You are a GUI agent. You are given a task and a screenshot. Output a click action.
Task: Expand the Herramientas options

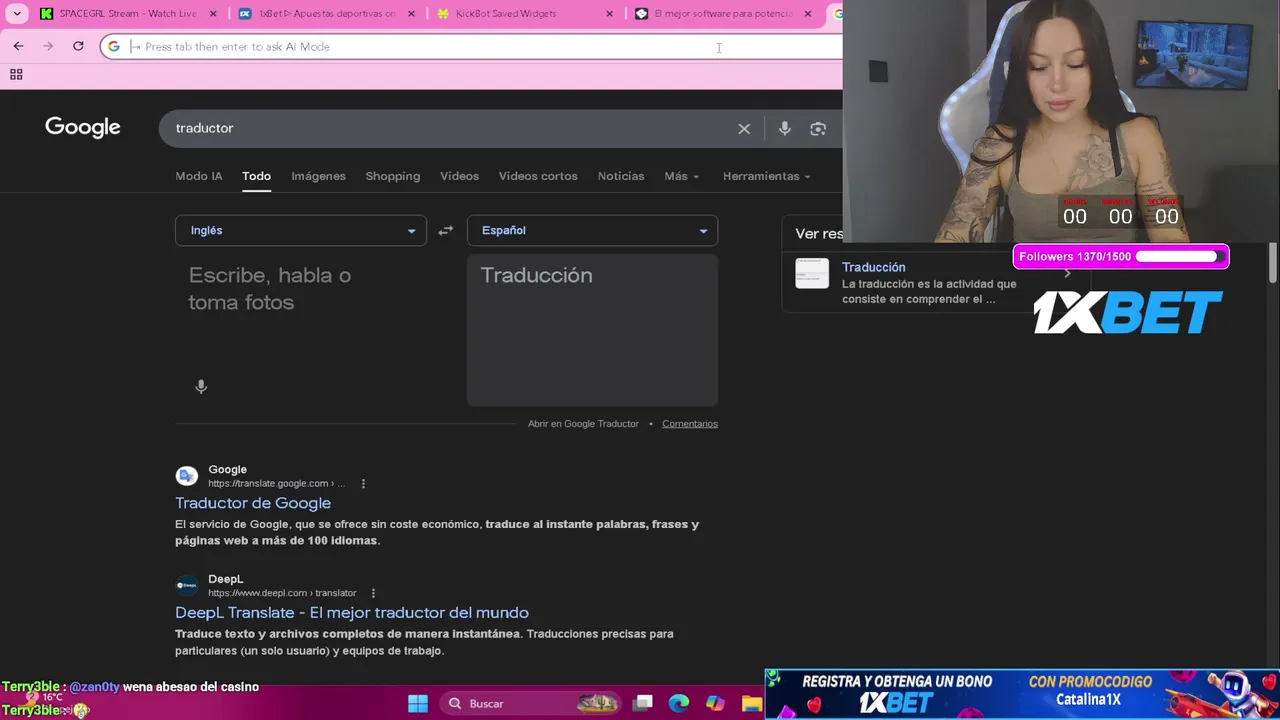click(x=767, y=176)
